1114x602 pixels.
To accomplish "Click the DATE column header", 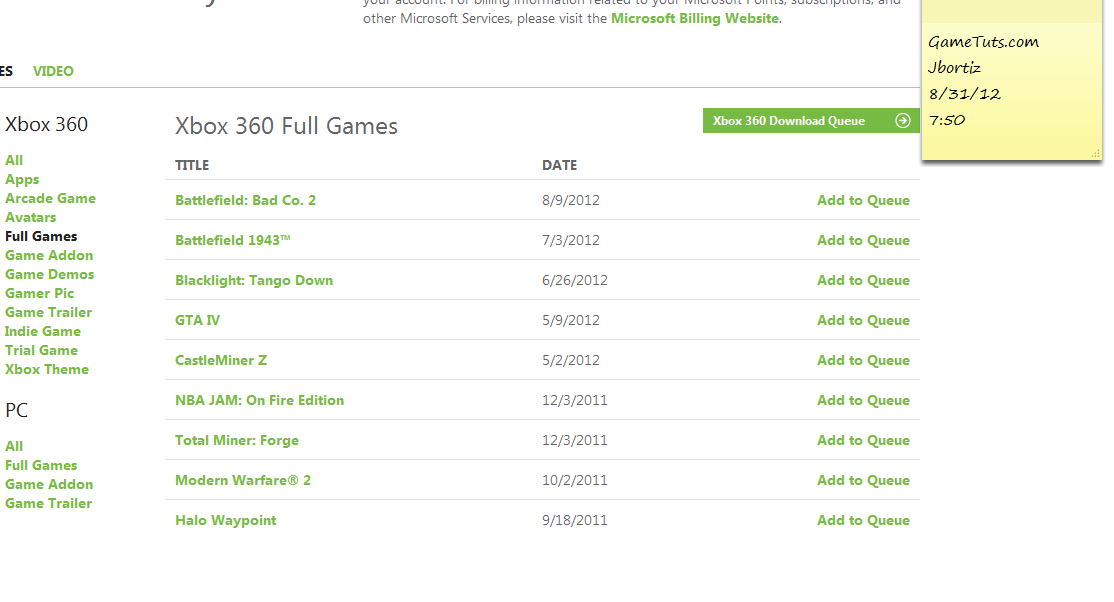I will click(x=560, y=165).
